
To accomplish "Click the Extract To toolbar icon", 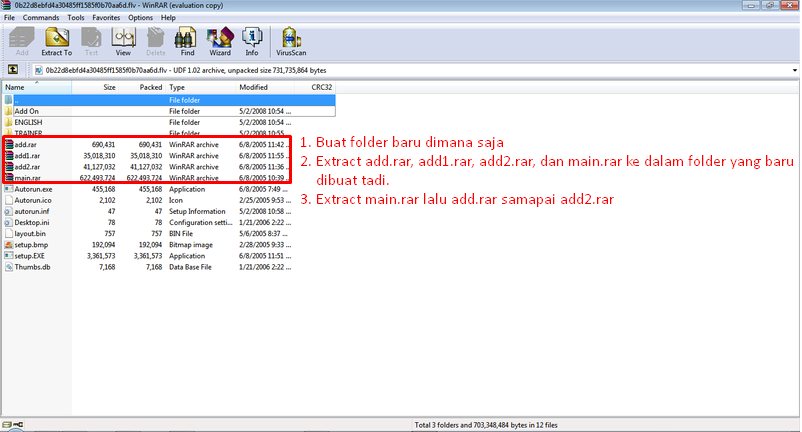I will point(58,41).
